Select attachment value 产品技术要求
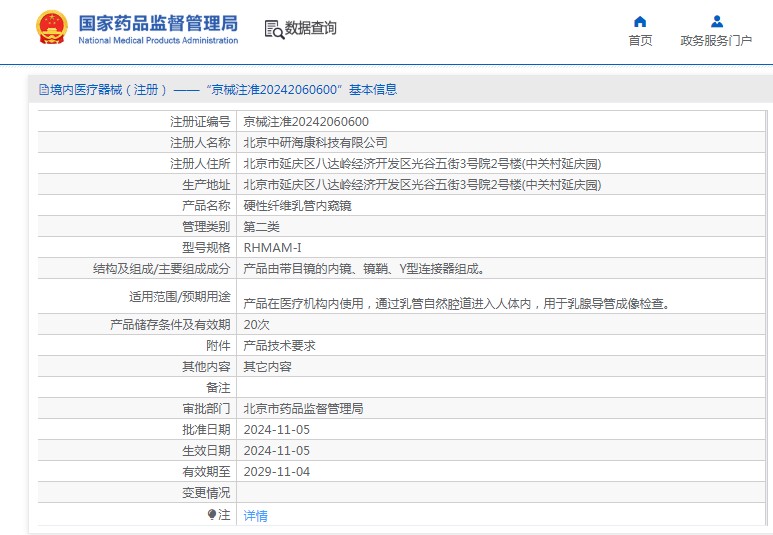The height and width of the screenshot is (535, 773). click(x=280, y=346)
